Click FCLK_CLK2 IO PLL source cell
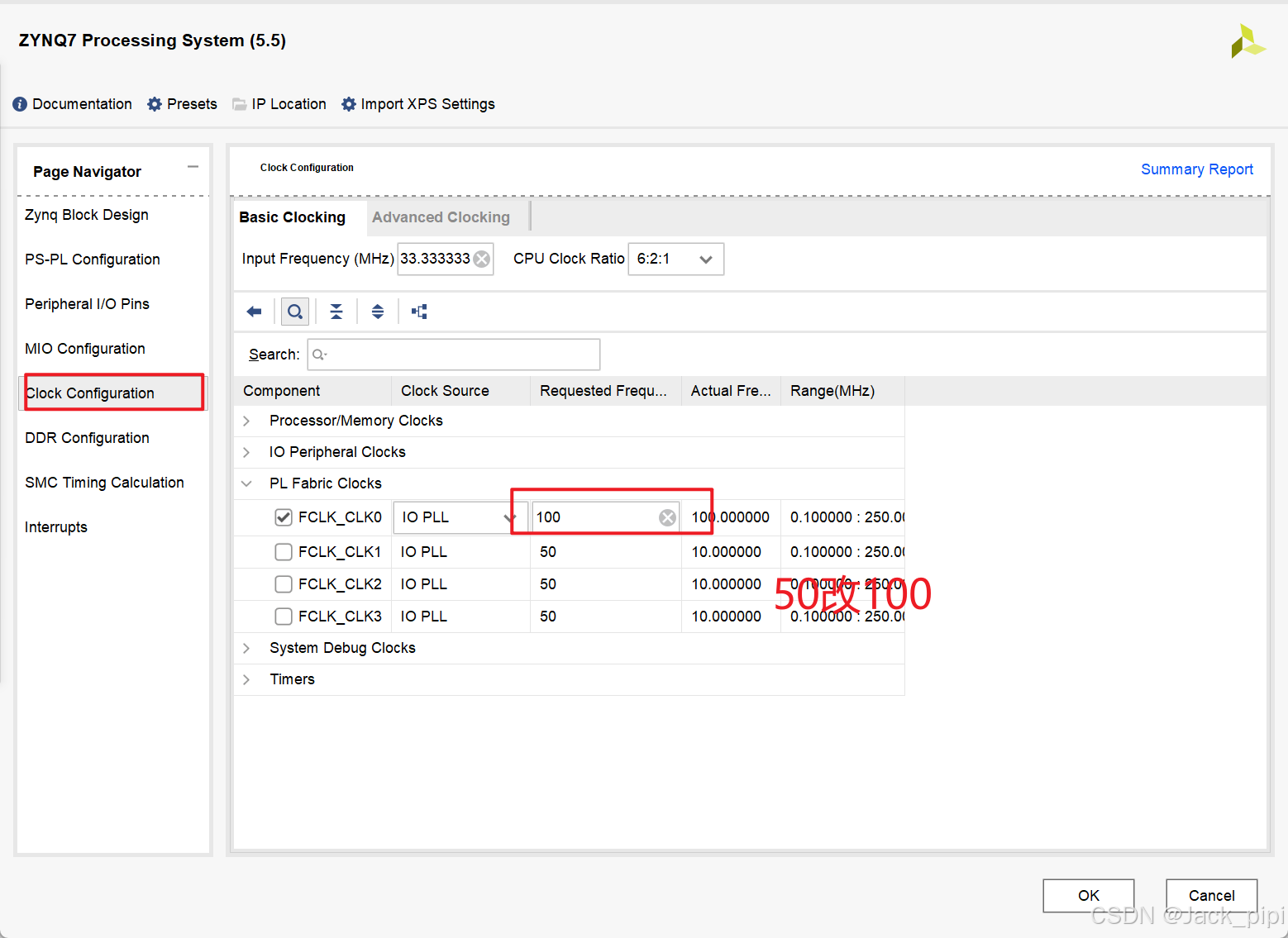The width and height of the screenshot is (1288, 938). pos(461,584)
